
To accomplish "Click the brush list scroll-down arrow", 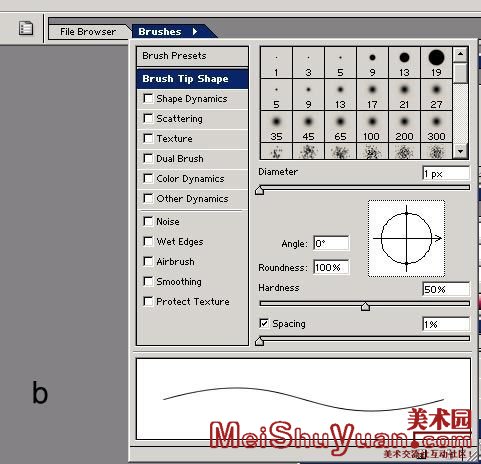I will (x=460, y=151).
